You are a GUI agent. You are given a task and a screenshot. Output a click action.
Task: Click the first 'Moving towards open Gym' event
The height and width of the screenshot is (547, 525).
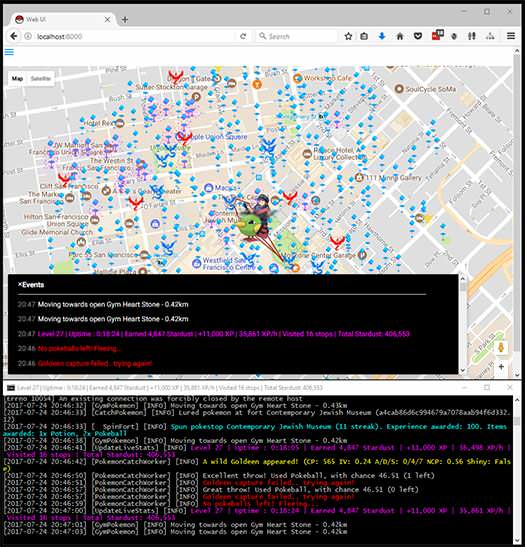tap(113, 304)
